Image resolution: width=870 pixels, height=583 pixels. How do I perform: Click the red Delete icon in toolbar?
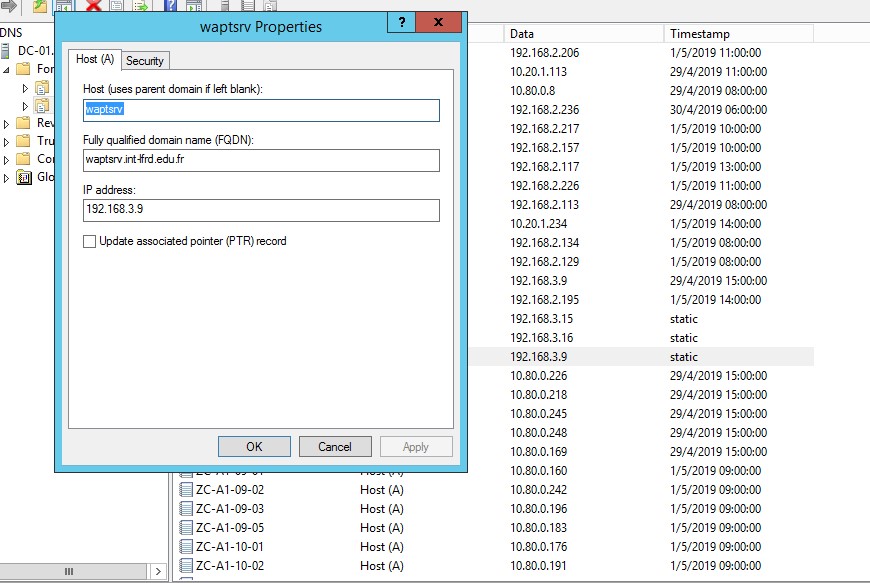coord(93,6)
